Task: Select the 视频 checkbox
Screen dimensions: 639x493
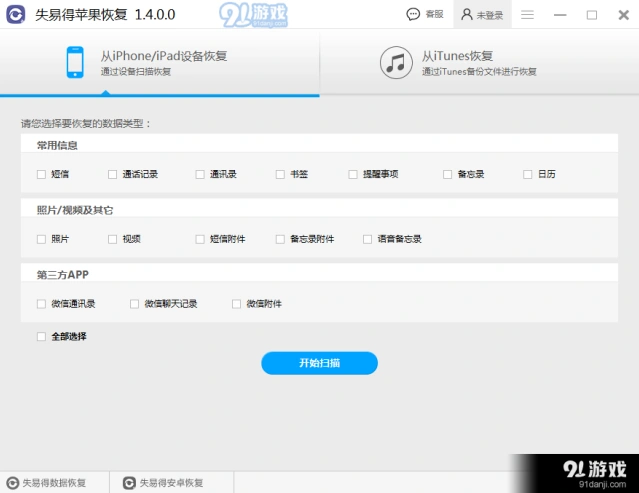Action: point(112,239)
